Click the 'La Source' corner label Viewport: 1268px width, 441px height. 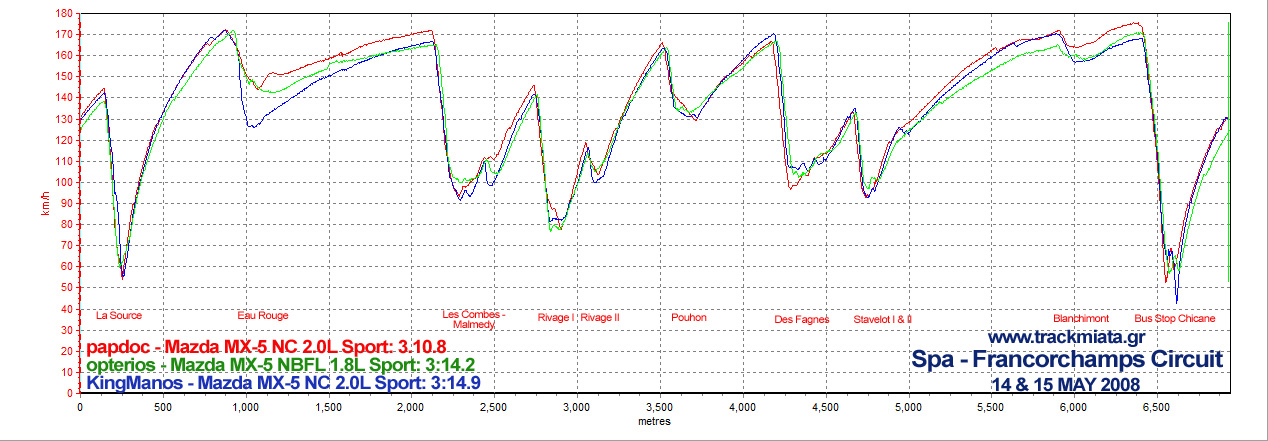[119, 316]
